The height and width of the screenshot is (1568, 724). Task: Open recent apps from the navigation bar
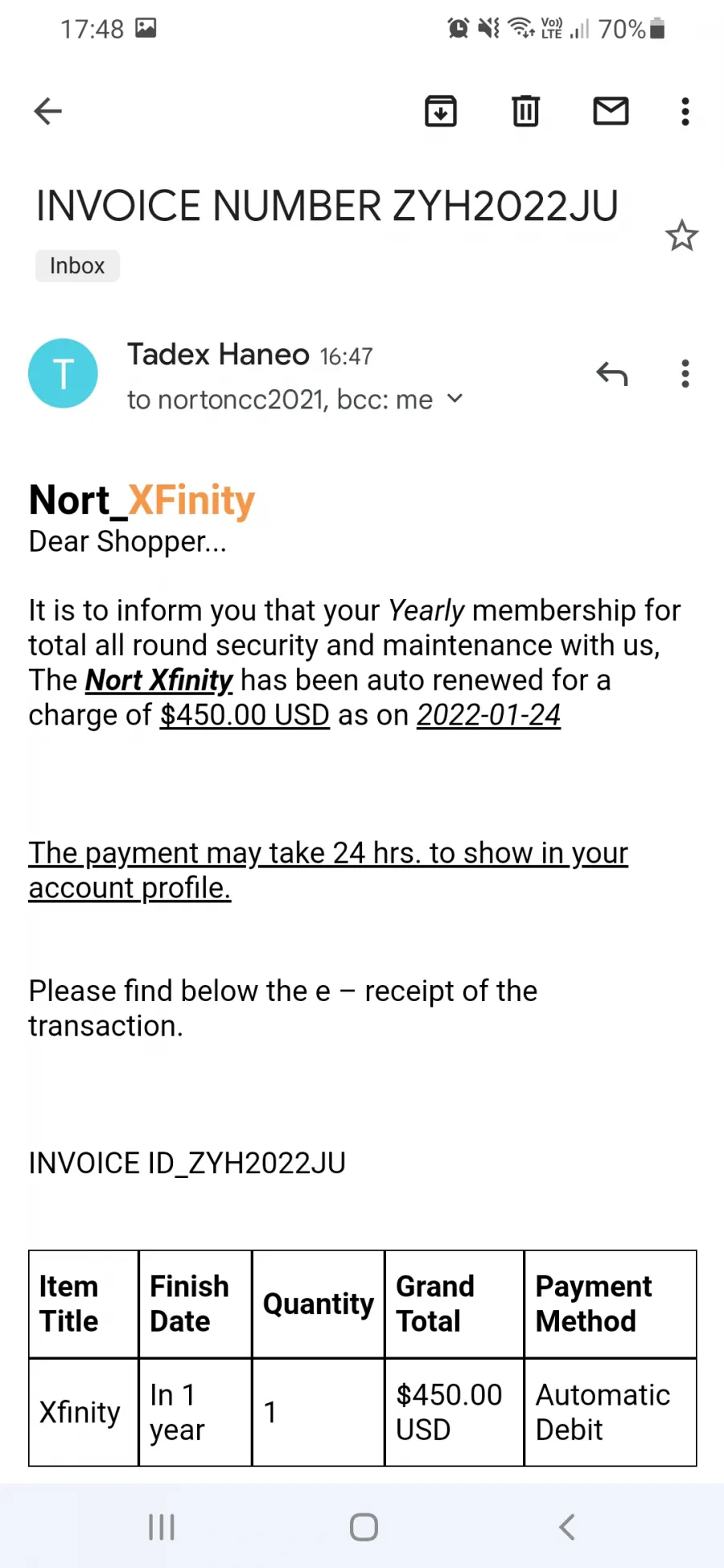click(162, 1527)
